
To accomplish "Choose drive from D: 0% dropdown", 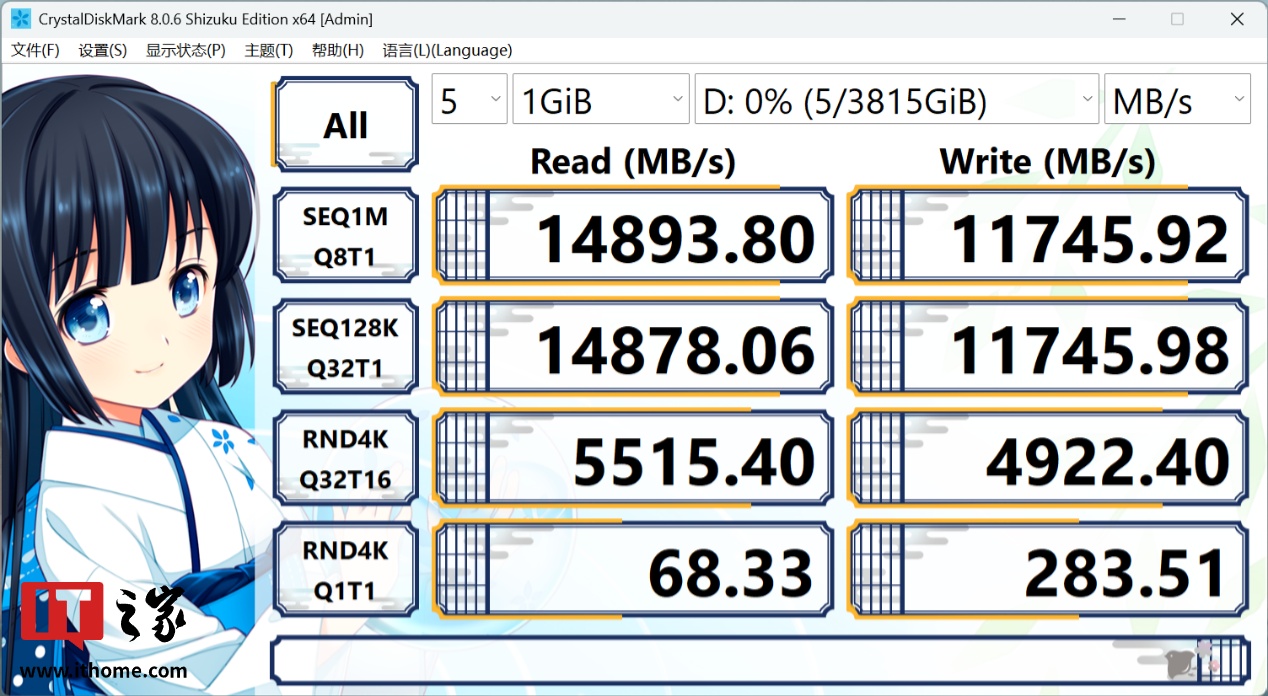I will click(896, 100).
